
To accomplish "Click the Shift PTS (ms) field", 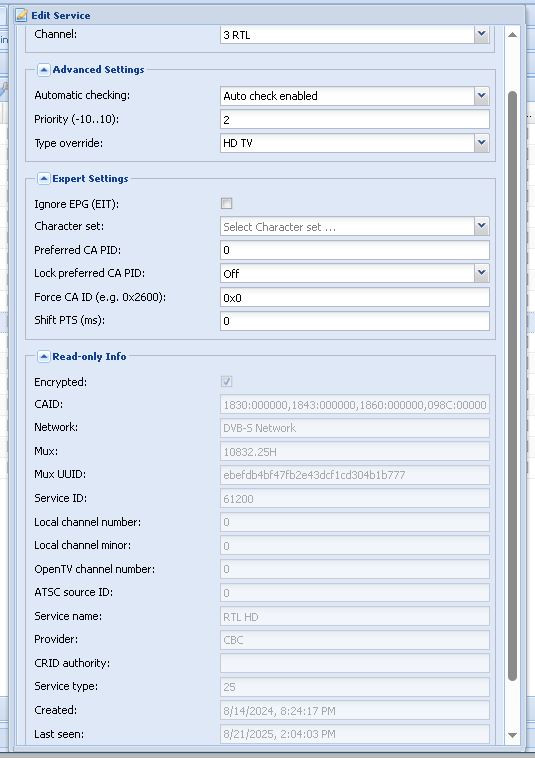I will point(355,321).
